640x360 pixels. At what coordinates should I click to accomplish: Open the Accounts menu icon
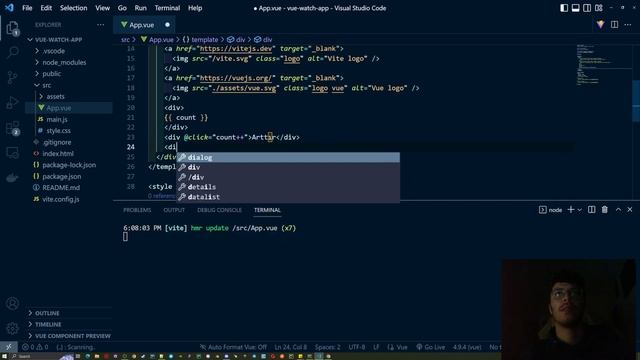pos(12,304)
